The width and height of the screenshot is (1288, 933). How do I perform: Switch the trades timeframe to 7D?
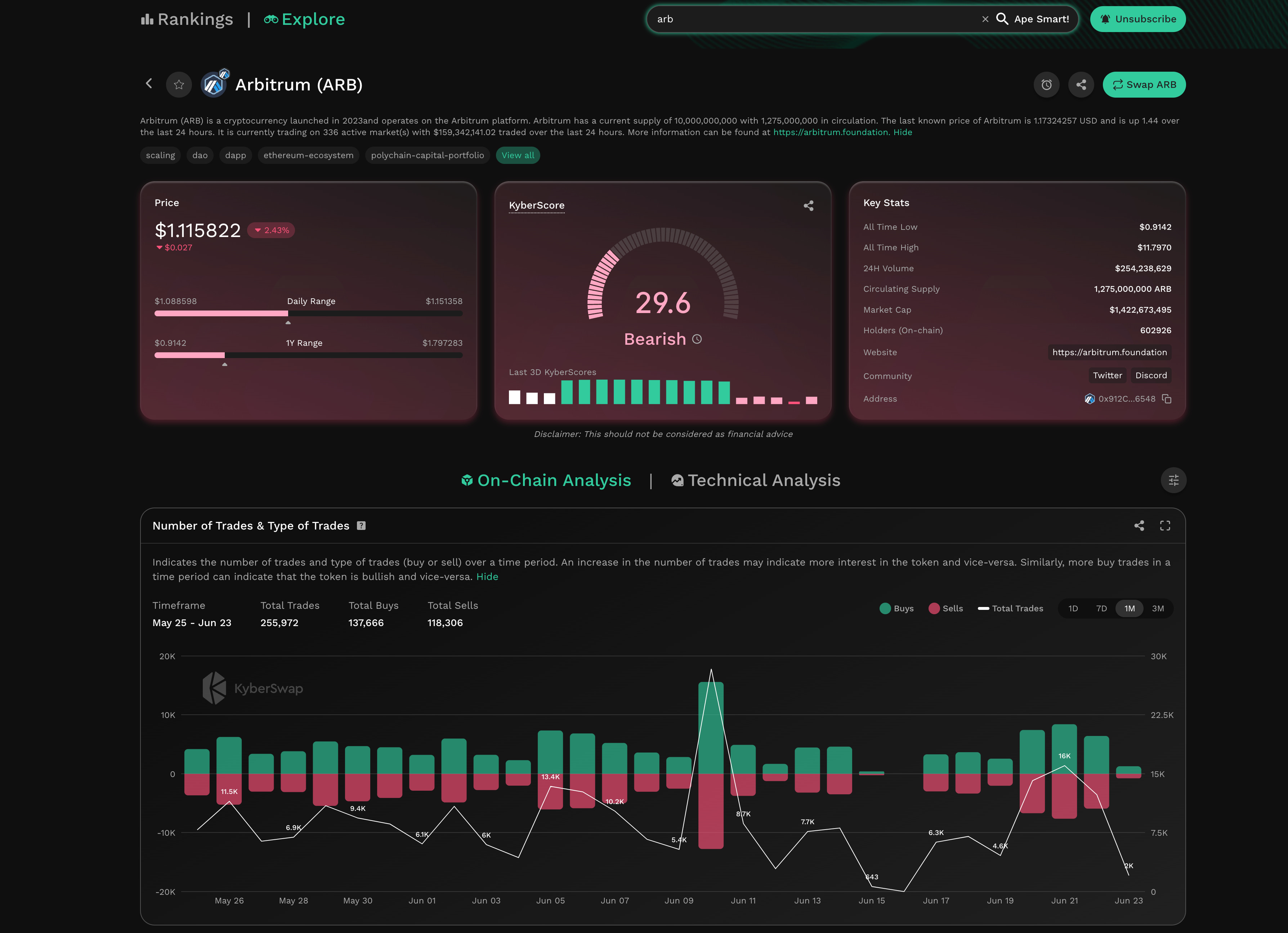coord(1101,608)
